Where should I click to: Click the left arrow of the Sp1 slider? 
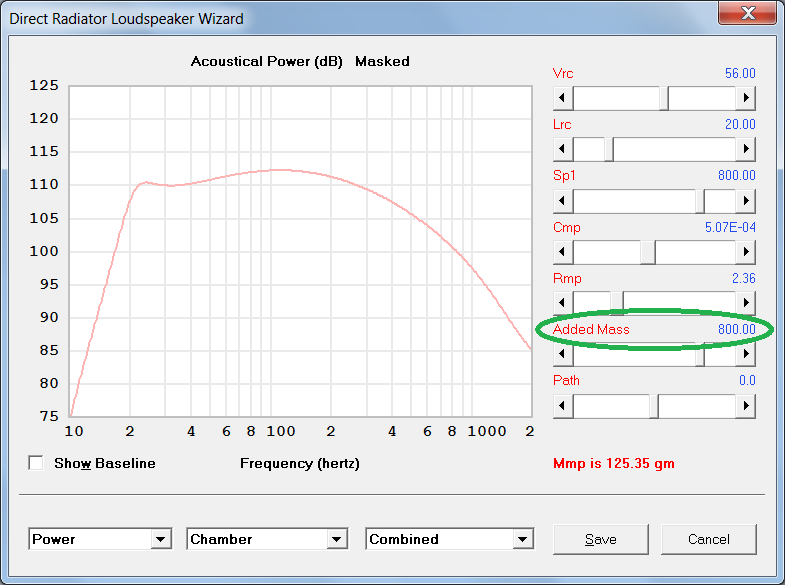click(x=563, y=201)
